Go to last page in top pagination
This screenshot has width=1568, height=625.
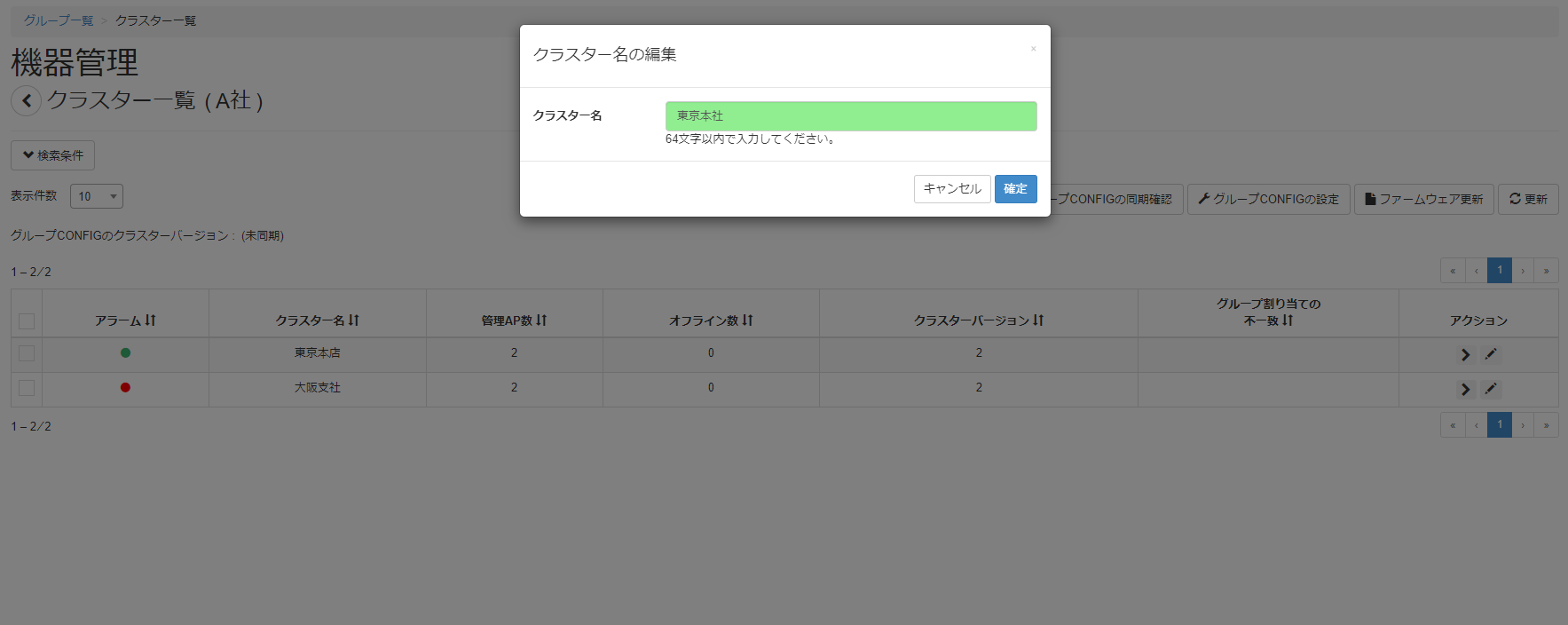[1547, 271]
